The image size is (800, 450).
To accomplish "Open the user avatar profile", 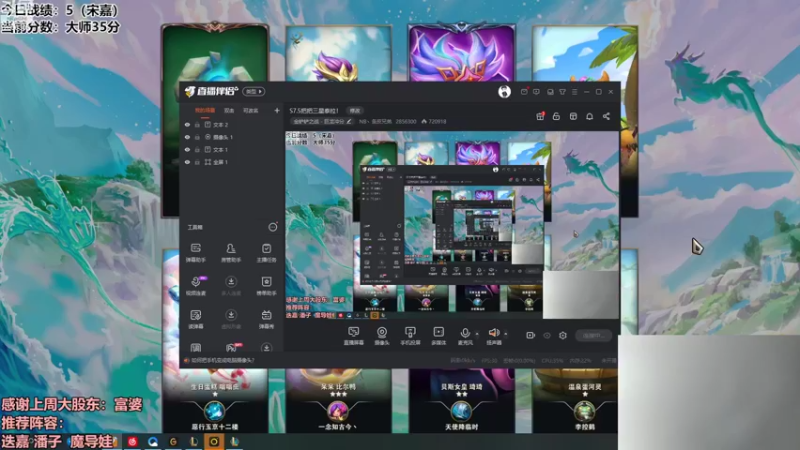I will pyautogui.click(x=504, y=91).
